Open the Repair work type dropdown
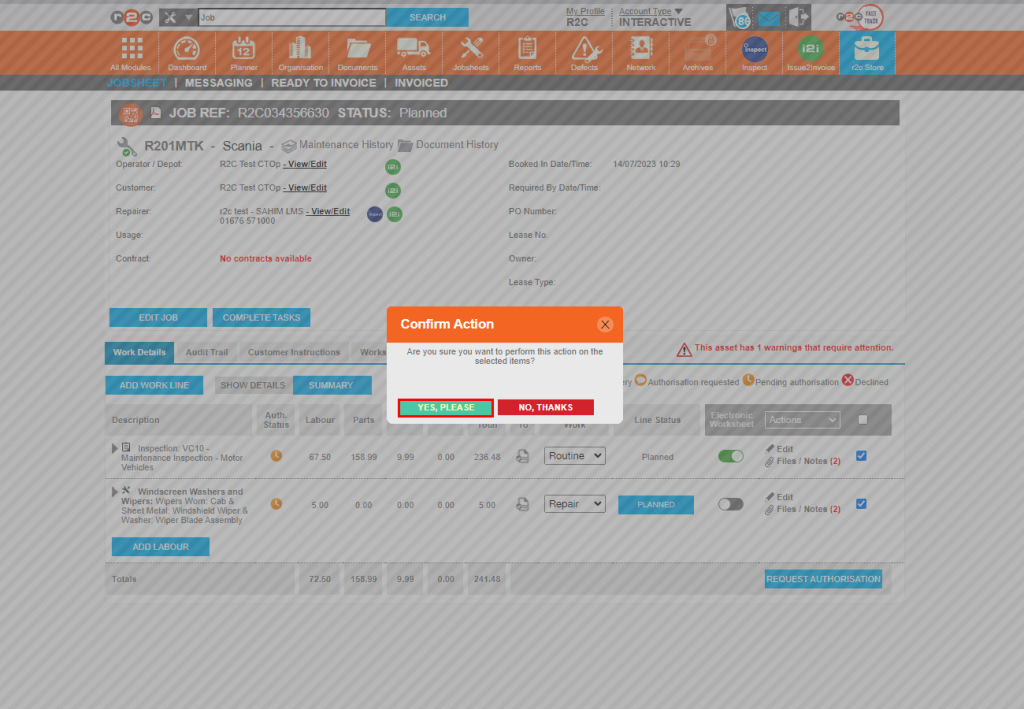 [574, 505]
